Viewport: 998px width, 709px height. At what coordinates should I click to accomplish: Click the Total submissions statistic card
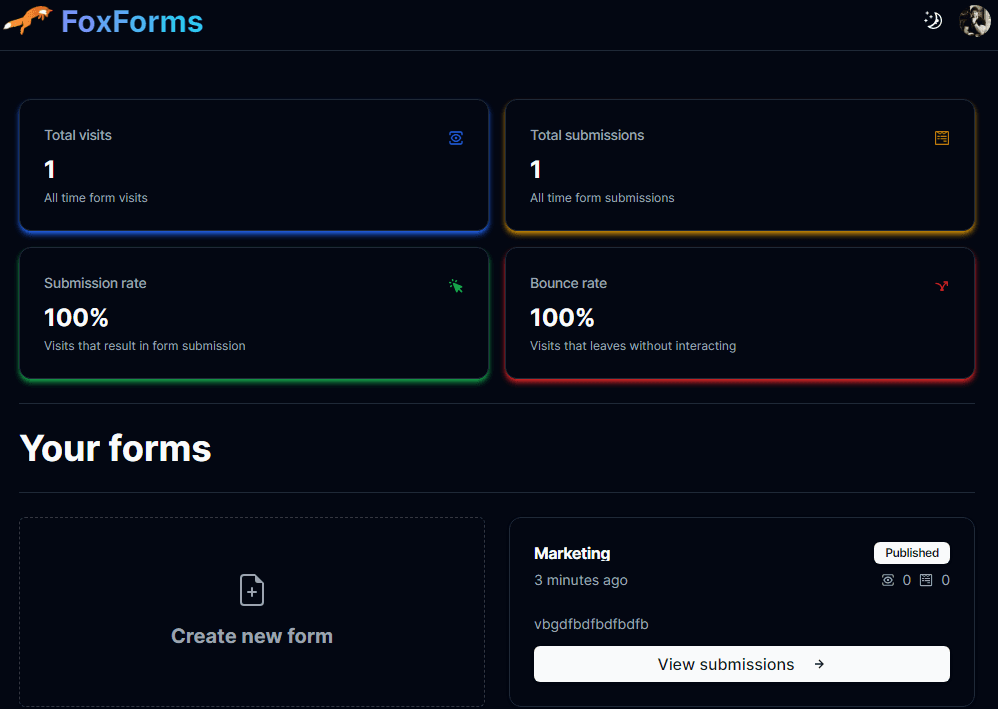pyautogui.click(x=739, y=166)
